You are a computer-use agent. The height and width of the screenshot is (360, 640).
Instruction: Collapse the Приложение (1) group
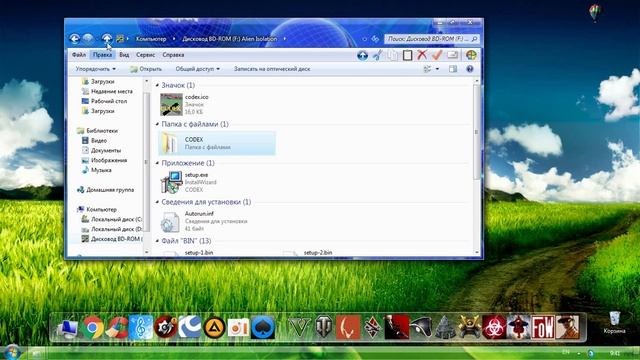pos(158,163)
